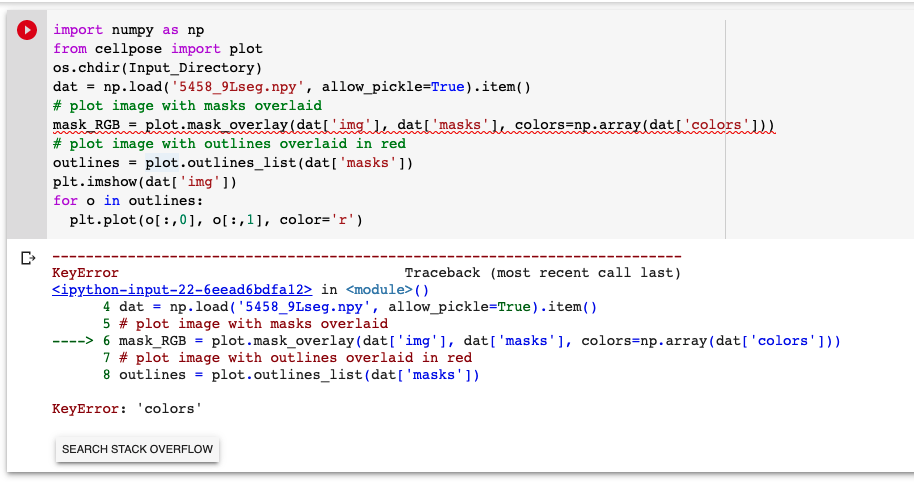The image size is (914, 482).
Task: Click traceback line 8 with outlines_list
Action: [291, 374]
